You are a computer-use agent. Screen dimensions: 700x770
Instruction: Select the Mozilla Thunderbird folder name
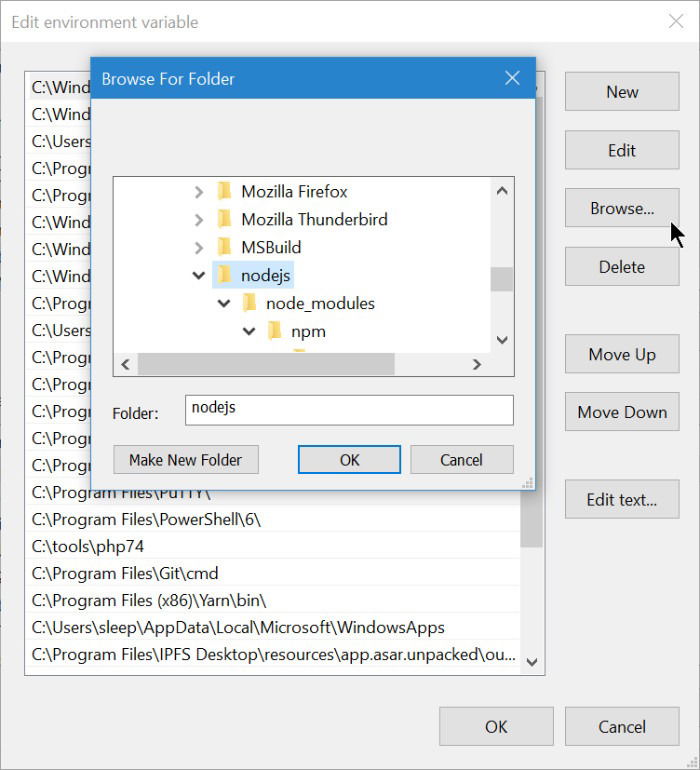(314, 220)
